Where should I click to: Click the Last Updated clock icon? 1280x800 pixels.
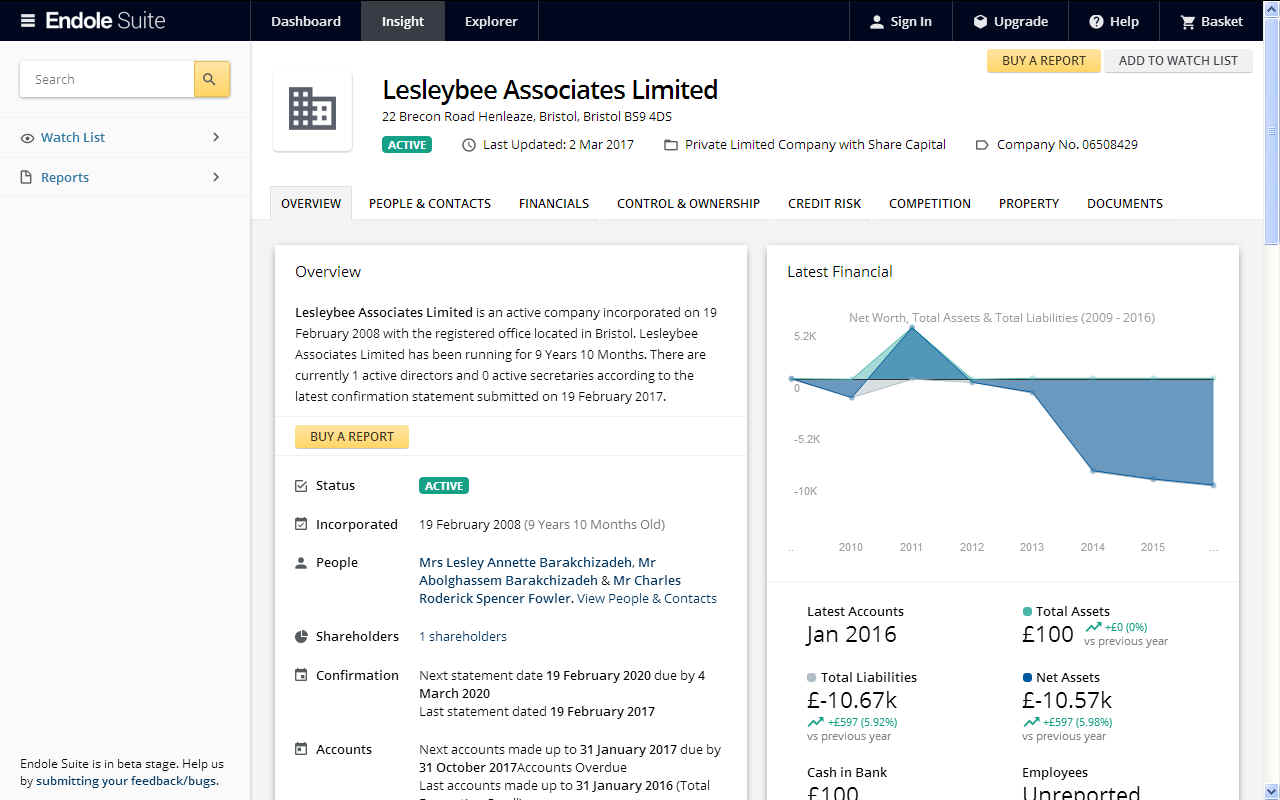469,145
